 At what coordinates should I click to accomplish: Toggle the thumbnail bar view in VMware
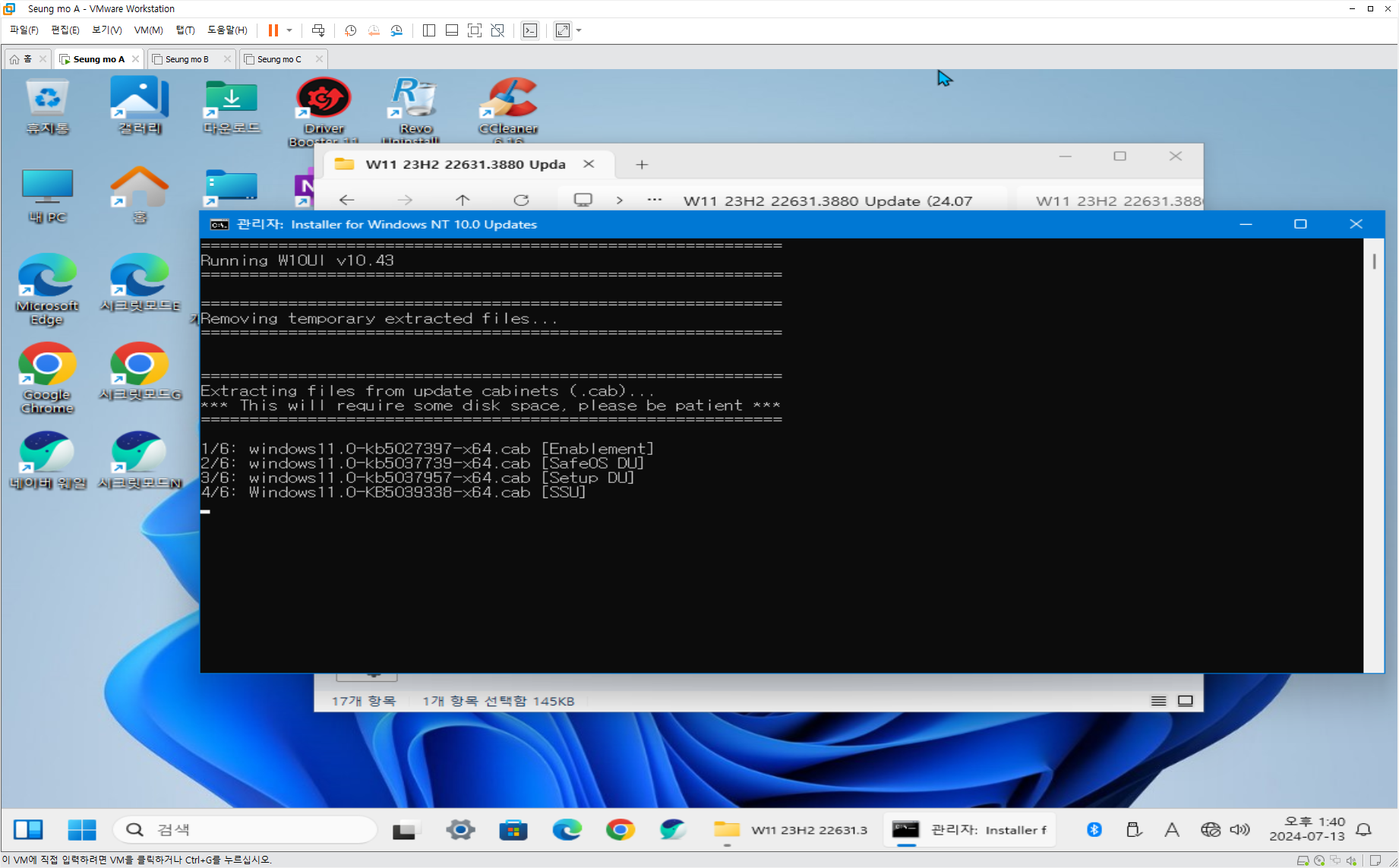click(452, 30)
